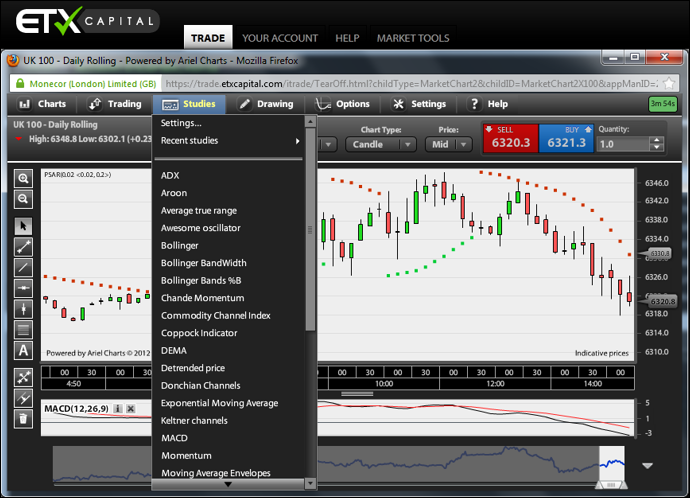Click the green 3m 54s timer badge
The image size is (690, 498).
tap(663, 104)
